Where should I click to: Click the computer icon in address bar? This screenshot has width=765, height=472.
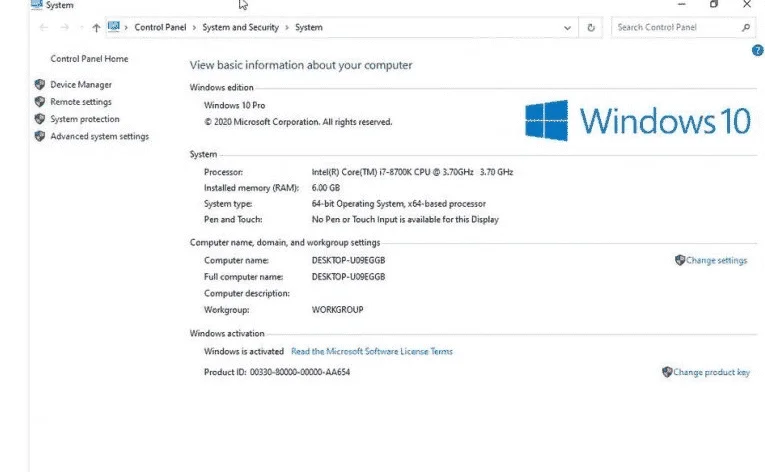114,26
